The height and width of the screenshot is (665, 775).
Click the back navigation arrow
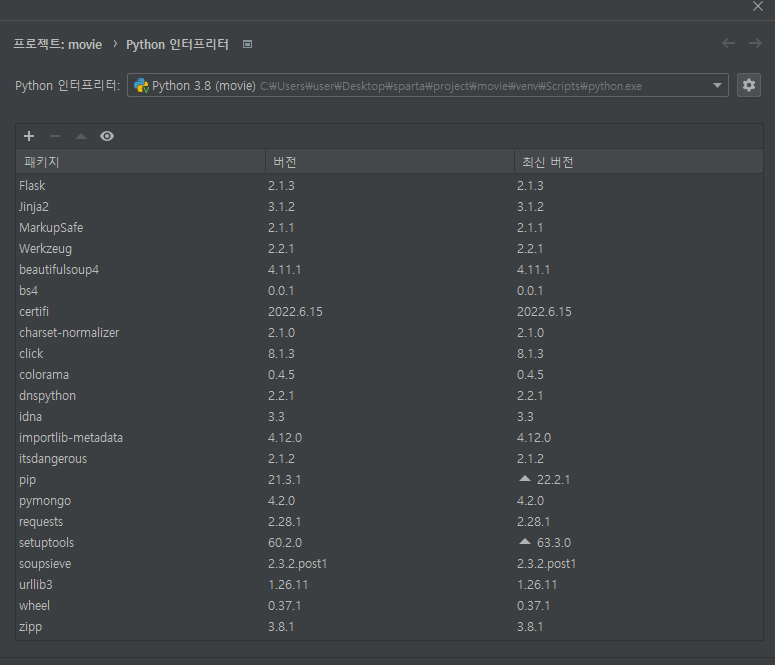click(729, 44)
